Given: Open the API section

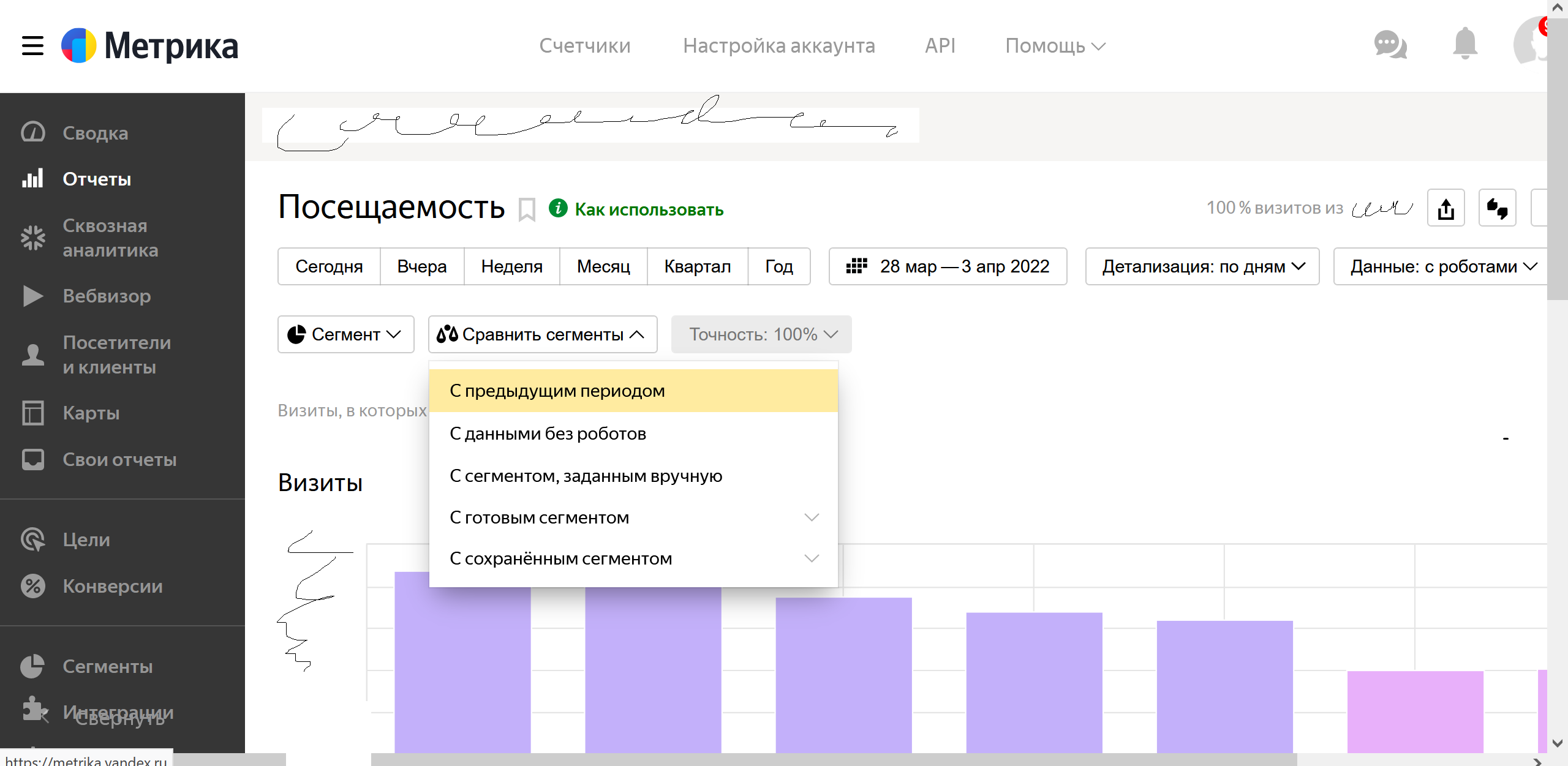Looking at the screenshot, I should 940,46.
